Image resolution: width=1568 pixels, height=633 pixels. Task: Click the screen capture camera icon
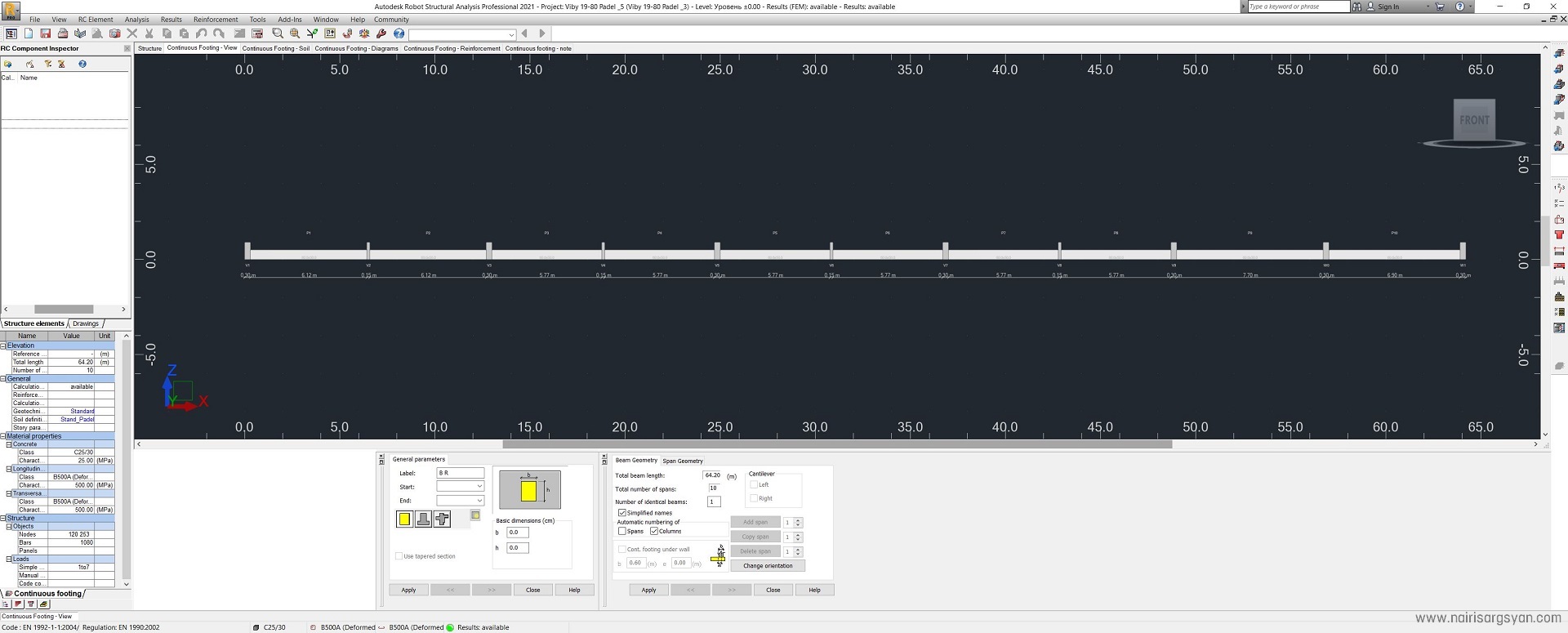(114, 33)
